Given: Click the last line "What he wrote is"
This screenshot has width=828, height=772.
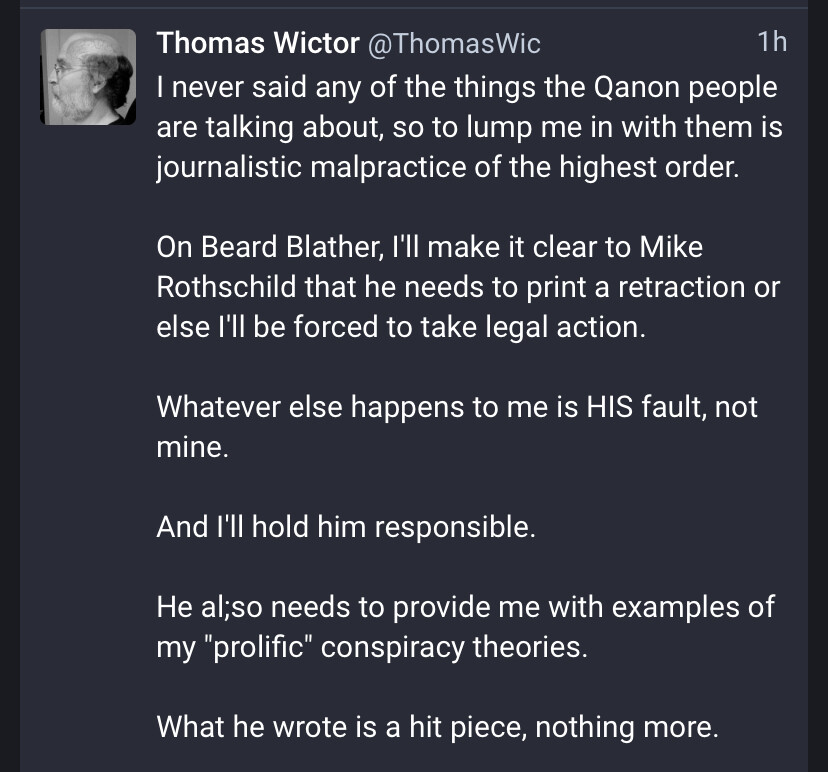Looking at the screenshot, I should (x=437, y=727).
